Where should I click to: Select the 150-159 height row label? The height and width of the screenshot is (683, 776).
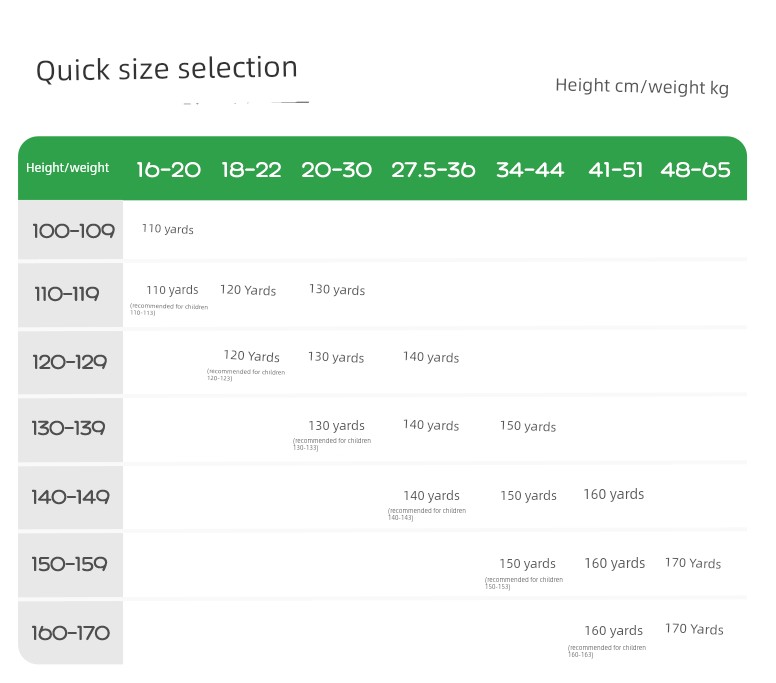[69, 564]
